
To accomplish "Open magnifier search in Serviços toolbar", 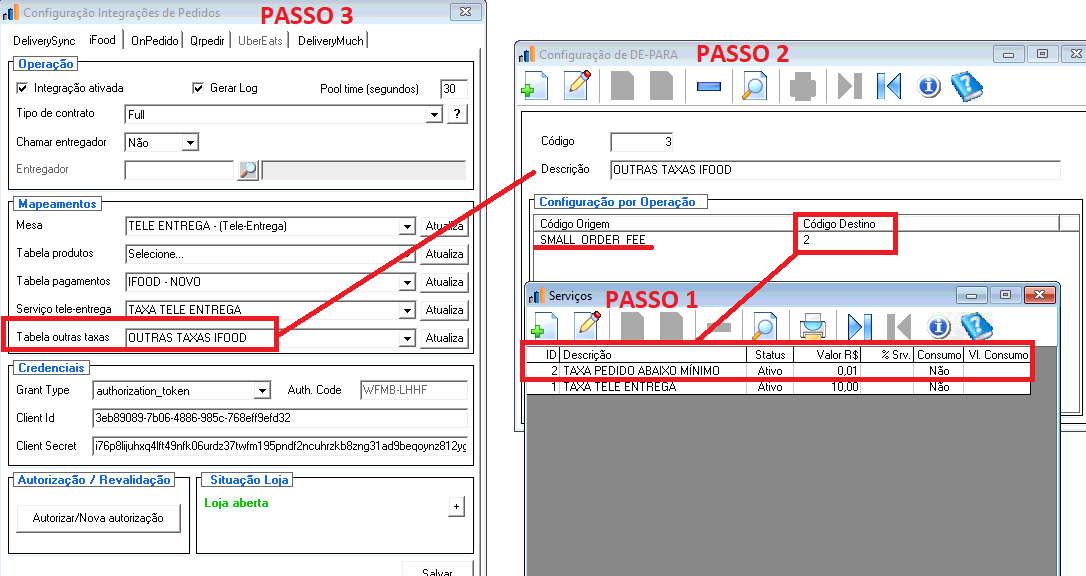I will point(763,325).
